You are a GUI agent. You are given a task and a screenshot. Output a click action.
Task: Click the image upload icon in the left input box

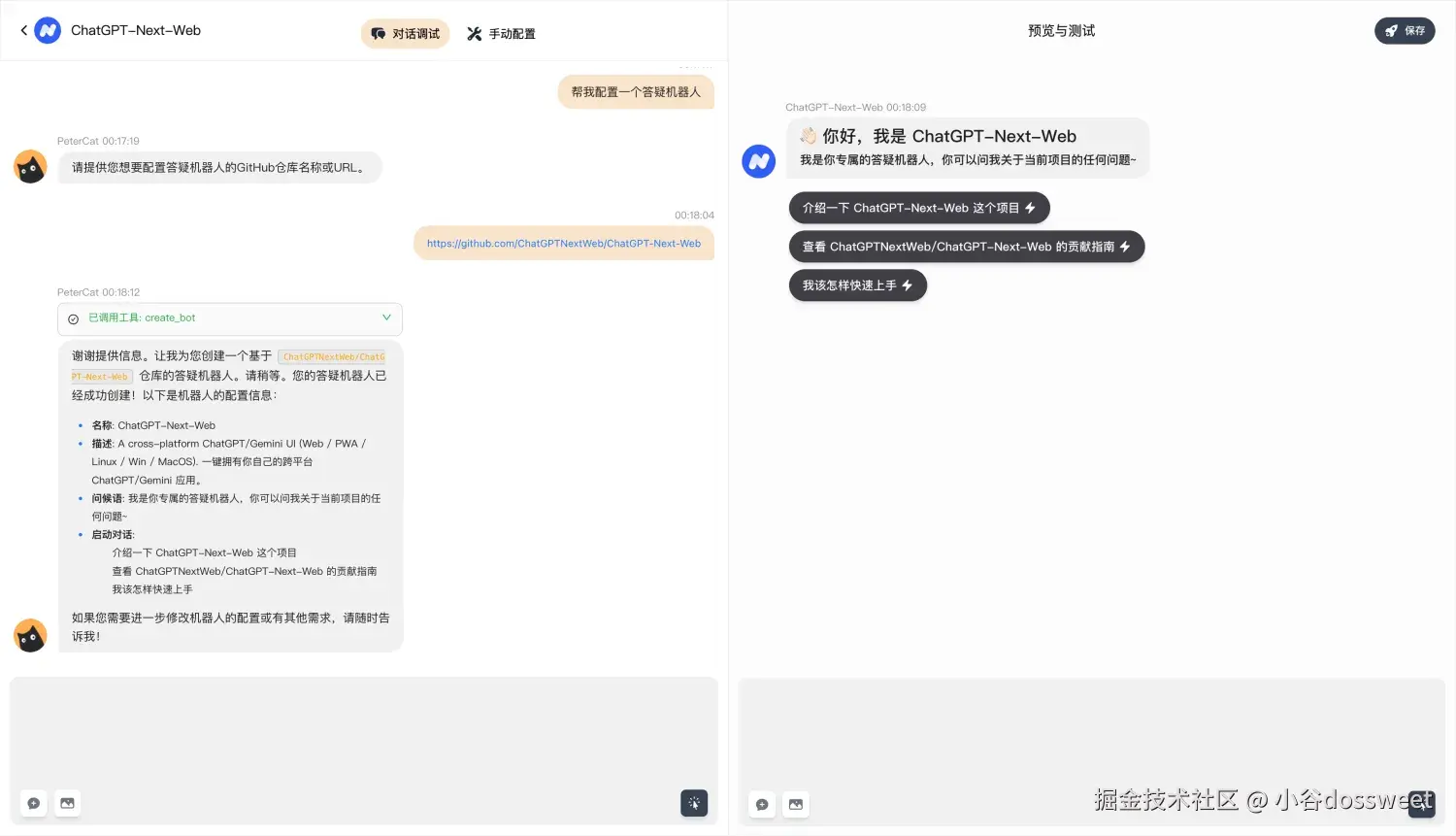(x=67, y=803)
